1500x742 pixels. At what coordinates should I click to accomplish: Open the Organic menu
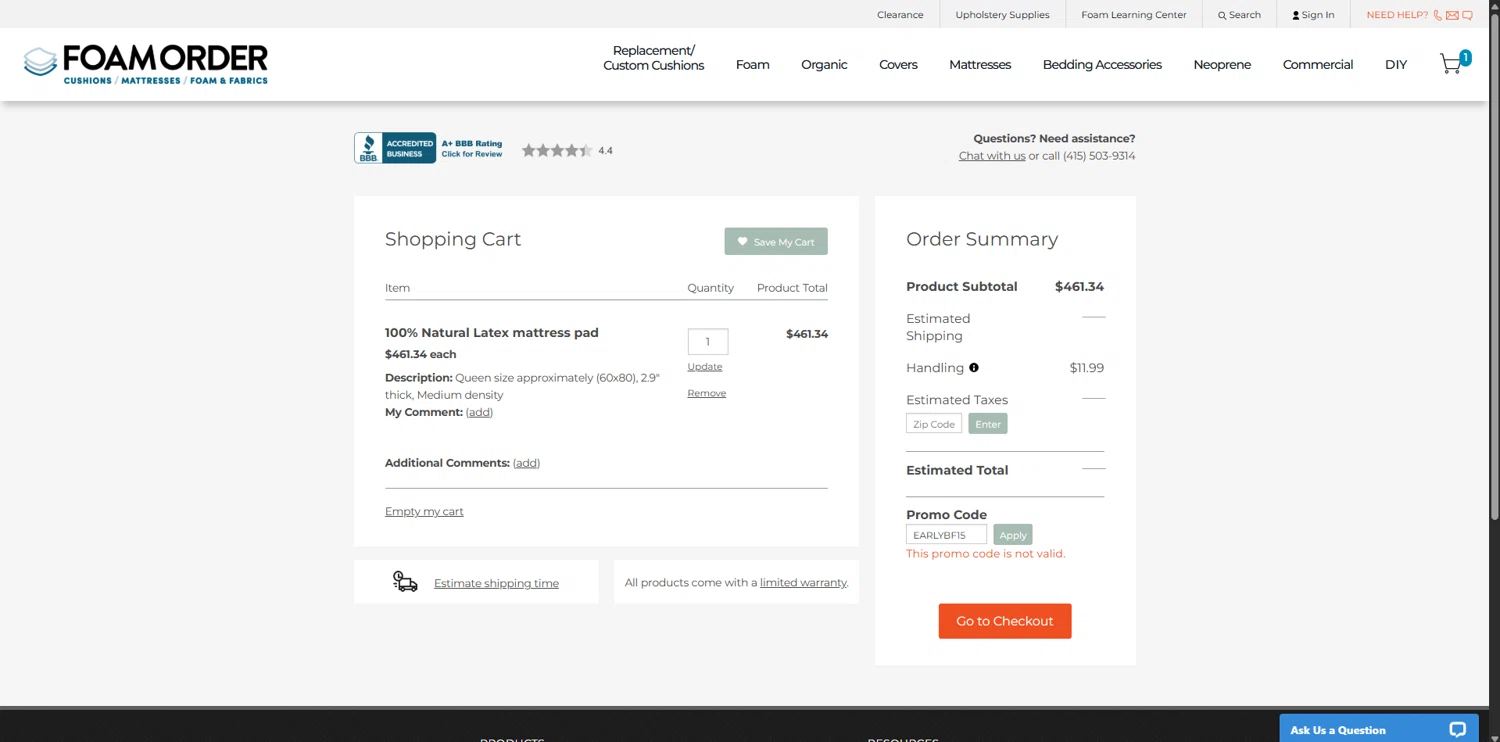(x=824, y=65)
